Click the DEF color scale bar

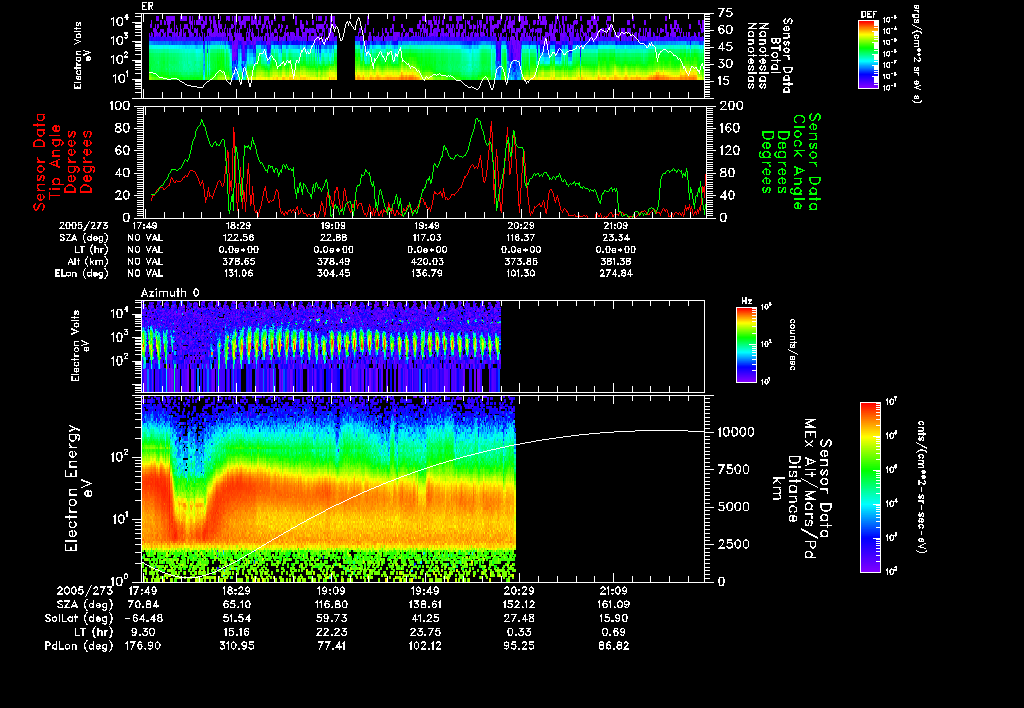pyautogui.click(x=868, y=54)
